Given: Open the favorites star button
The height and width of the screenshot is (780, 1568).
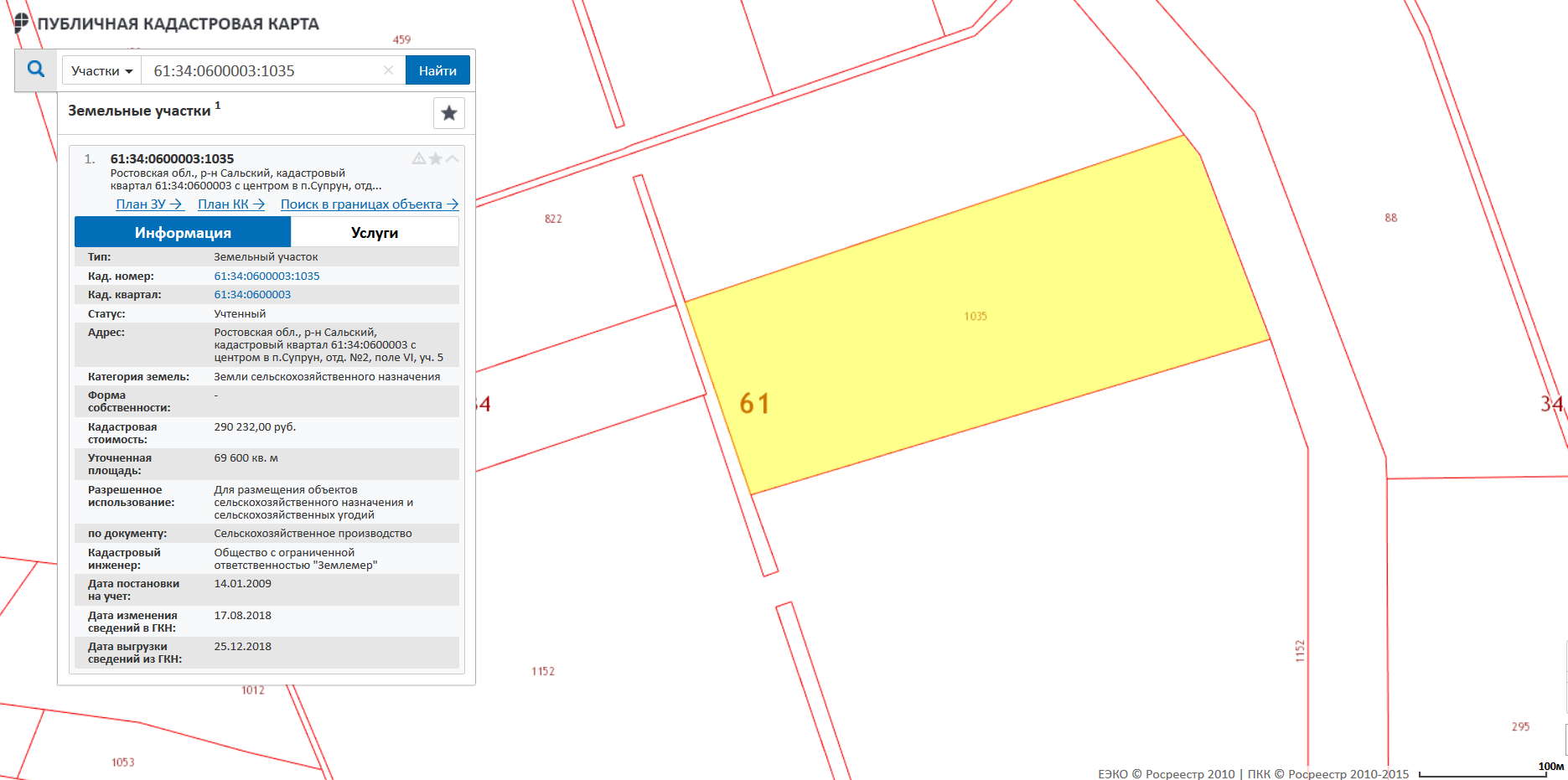Looking at the screenshot, I should click(448, 113).
